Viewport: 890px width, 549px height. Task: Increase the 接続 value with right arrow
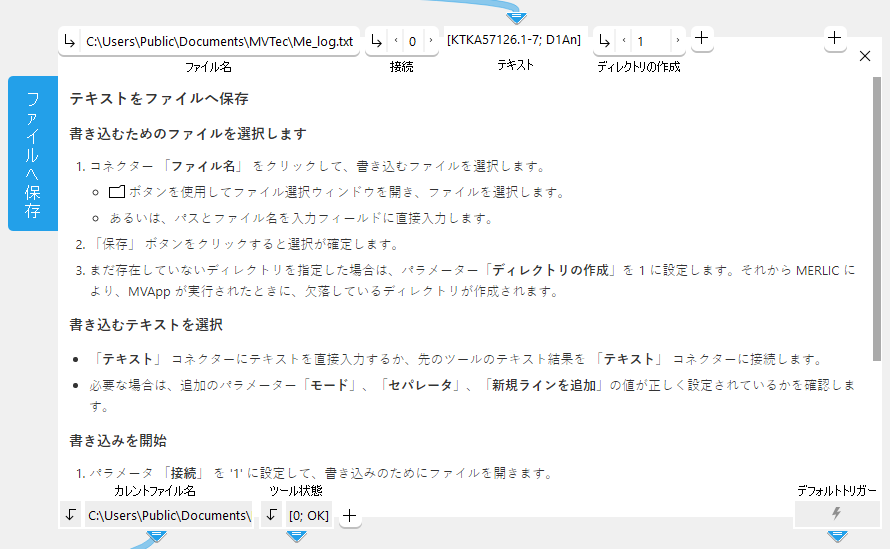pyautogui.click(x=430, y=41)
